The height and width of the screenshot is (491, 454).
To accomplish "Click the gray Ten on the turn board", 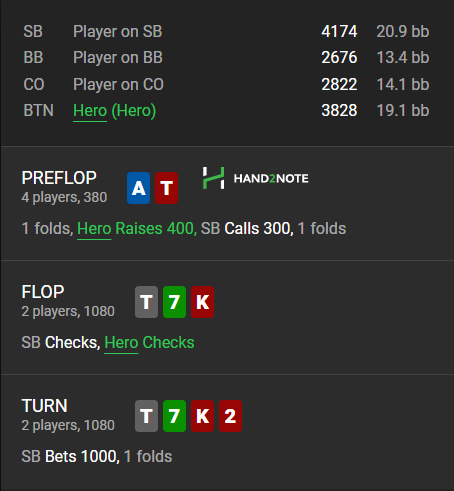I will coord(146,416).
